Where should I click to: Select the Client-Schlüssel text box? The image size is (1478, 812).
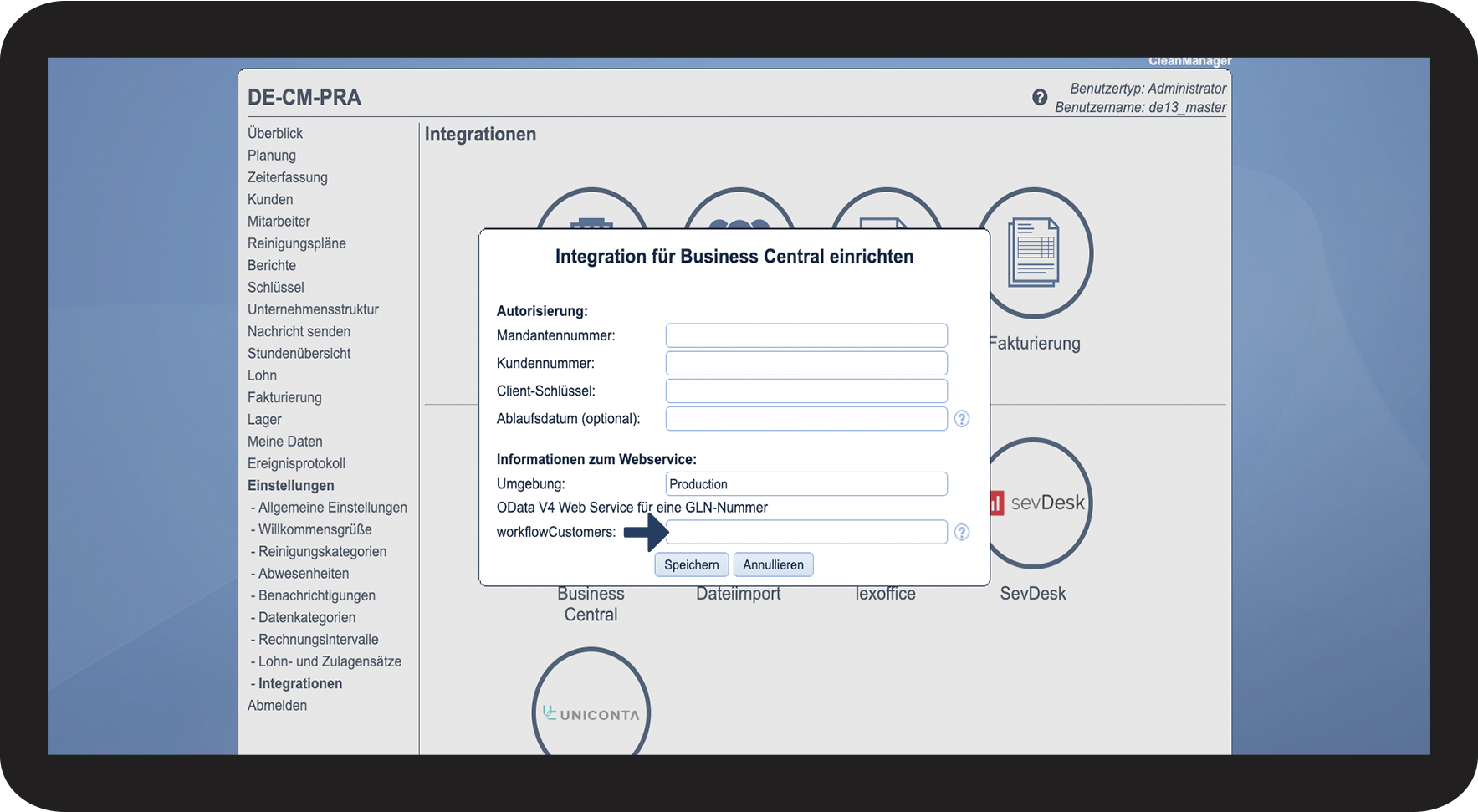click(806, 391)
